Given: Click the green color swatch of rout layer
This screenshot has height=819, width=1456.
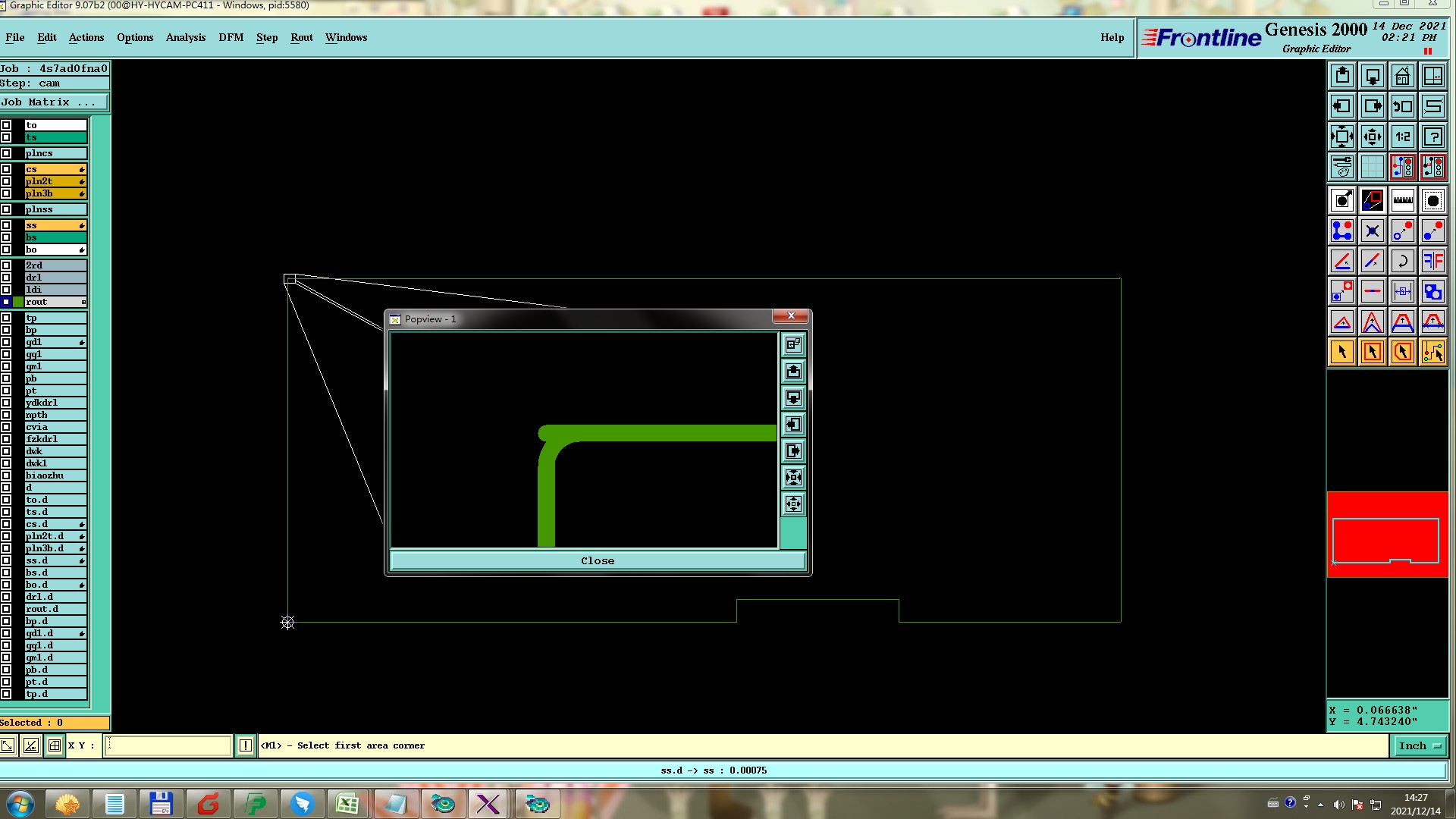Looking at the screenshot, I should click(18, 302).
